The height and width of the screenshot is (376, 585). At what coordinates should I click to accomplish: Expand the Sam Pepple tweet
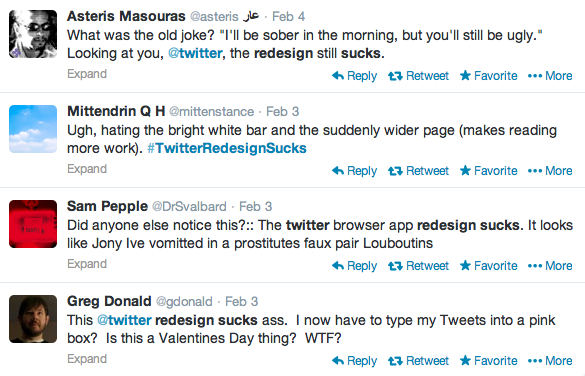87,264
